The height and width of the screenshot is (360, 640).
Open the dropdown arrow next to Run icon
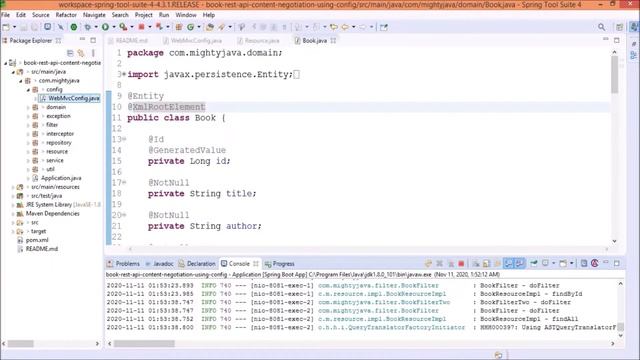pyautogui.click(x=113, y=27)
